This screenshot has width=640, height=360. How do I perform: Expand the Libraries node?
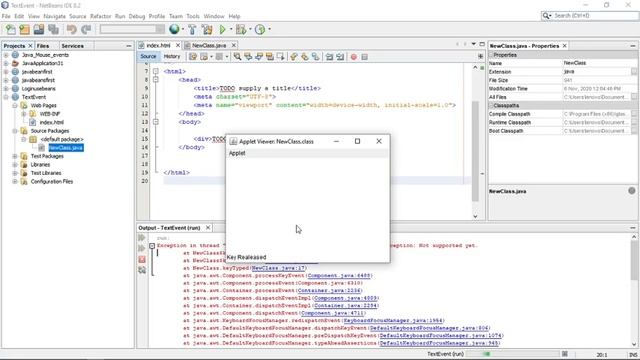15,164
